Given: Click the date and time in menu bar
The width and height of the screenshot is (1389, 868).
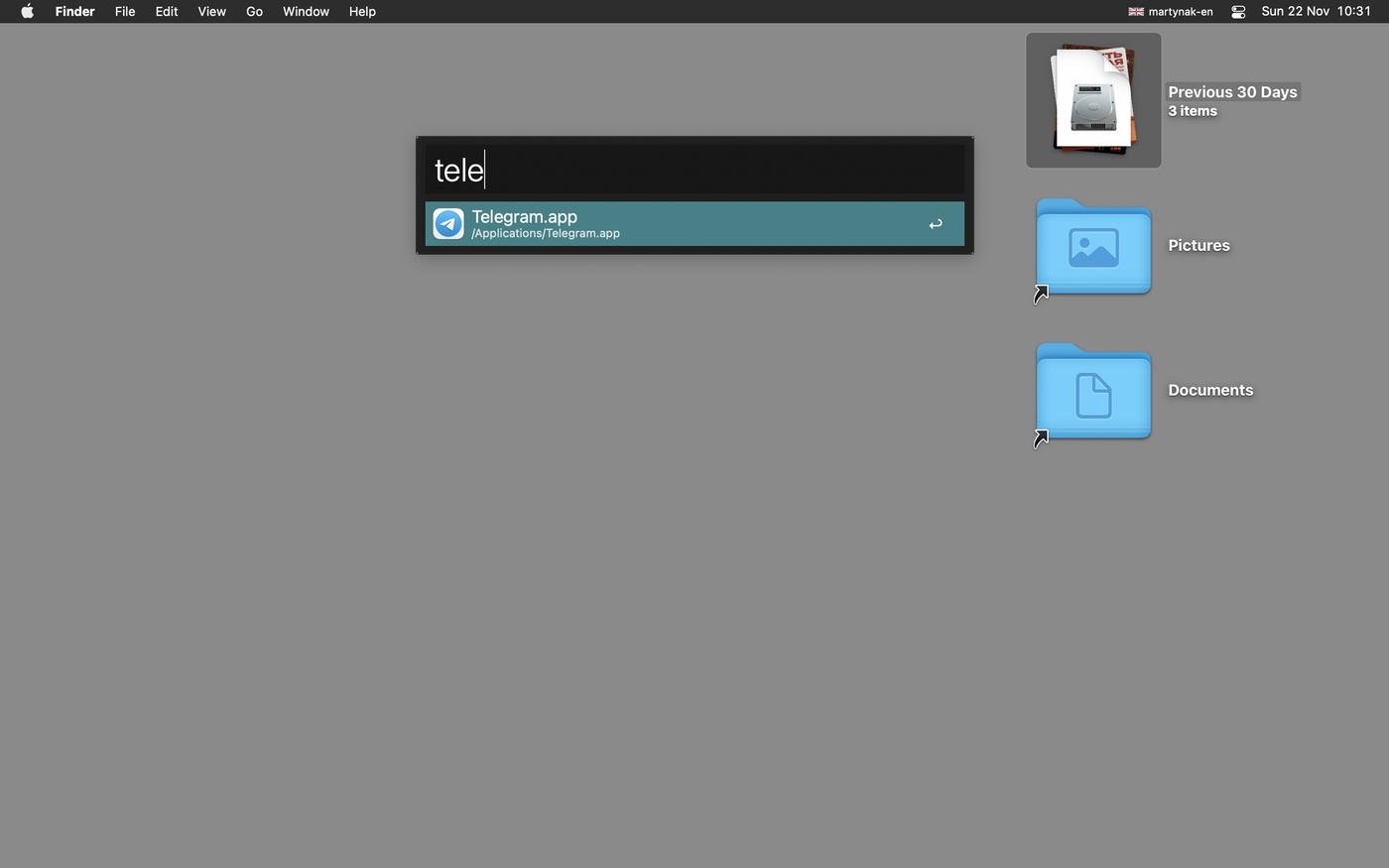Looking at the screenshot, I should pyautogui.click(x=1316, y=12).
